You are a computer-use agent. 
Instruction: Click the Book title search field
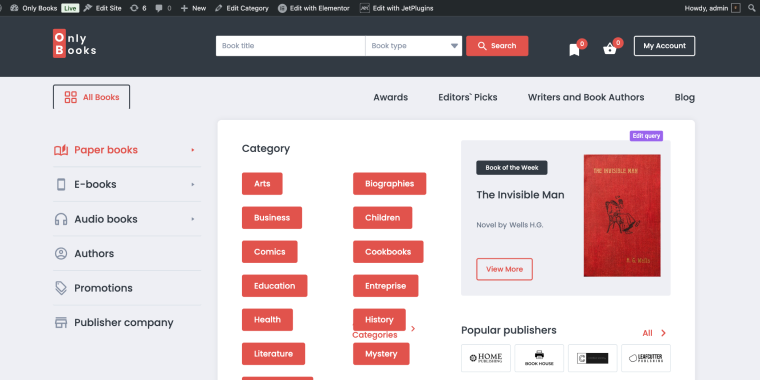tap(290, 46)
